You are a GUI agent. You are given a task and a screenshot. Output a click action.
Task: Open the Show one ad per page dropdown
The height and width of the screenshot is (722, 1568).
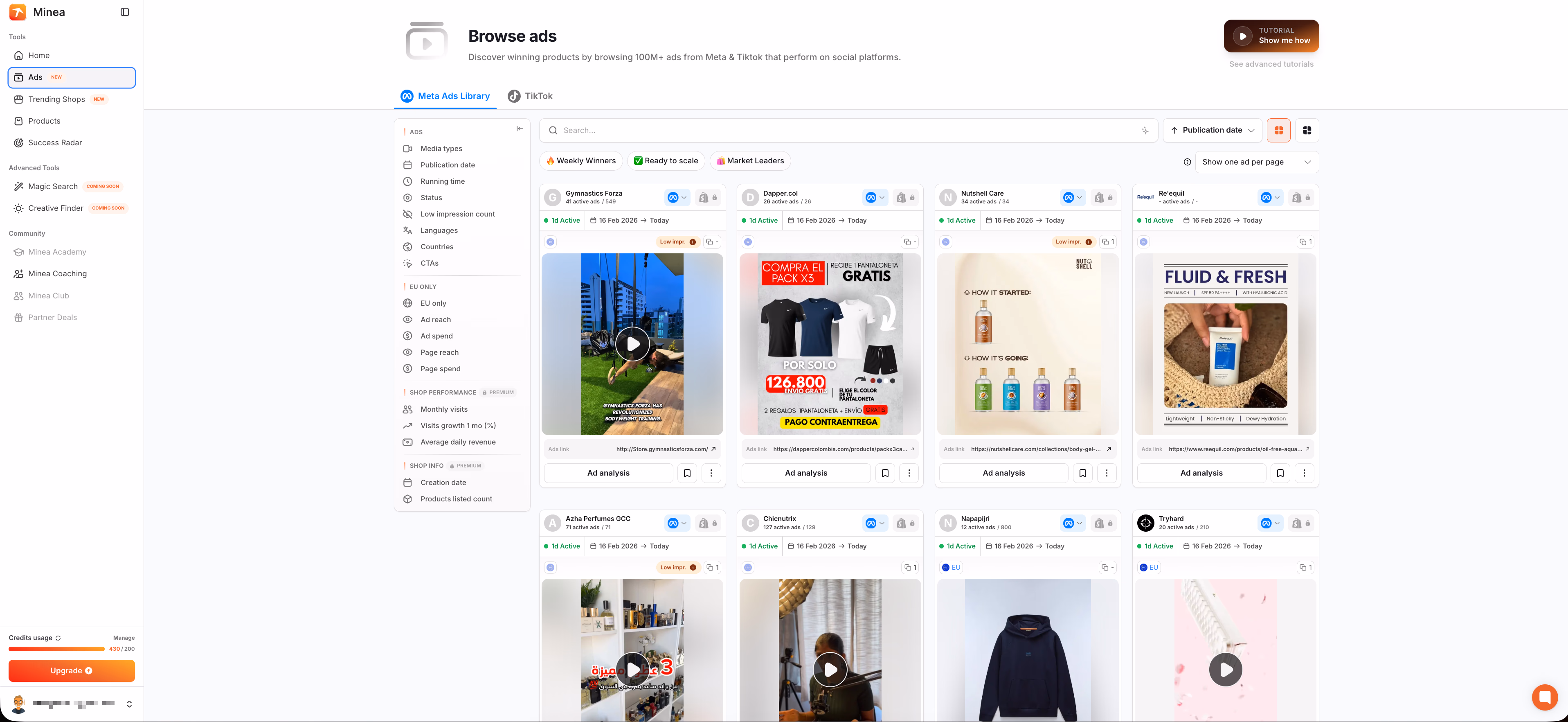(1256, 162)
